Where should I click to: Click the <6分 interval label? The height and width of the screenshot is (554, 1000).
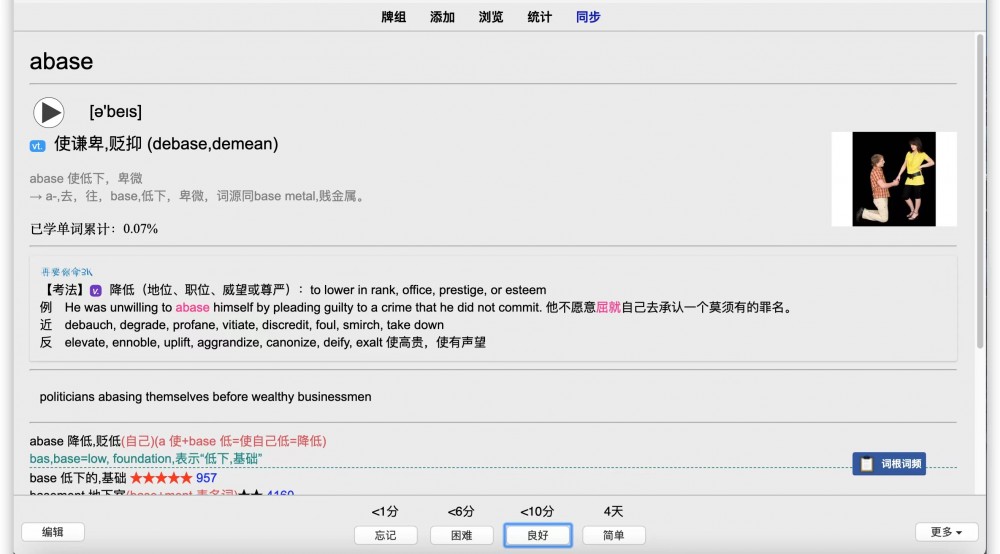(x=461, y=511)
